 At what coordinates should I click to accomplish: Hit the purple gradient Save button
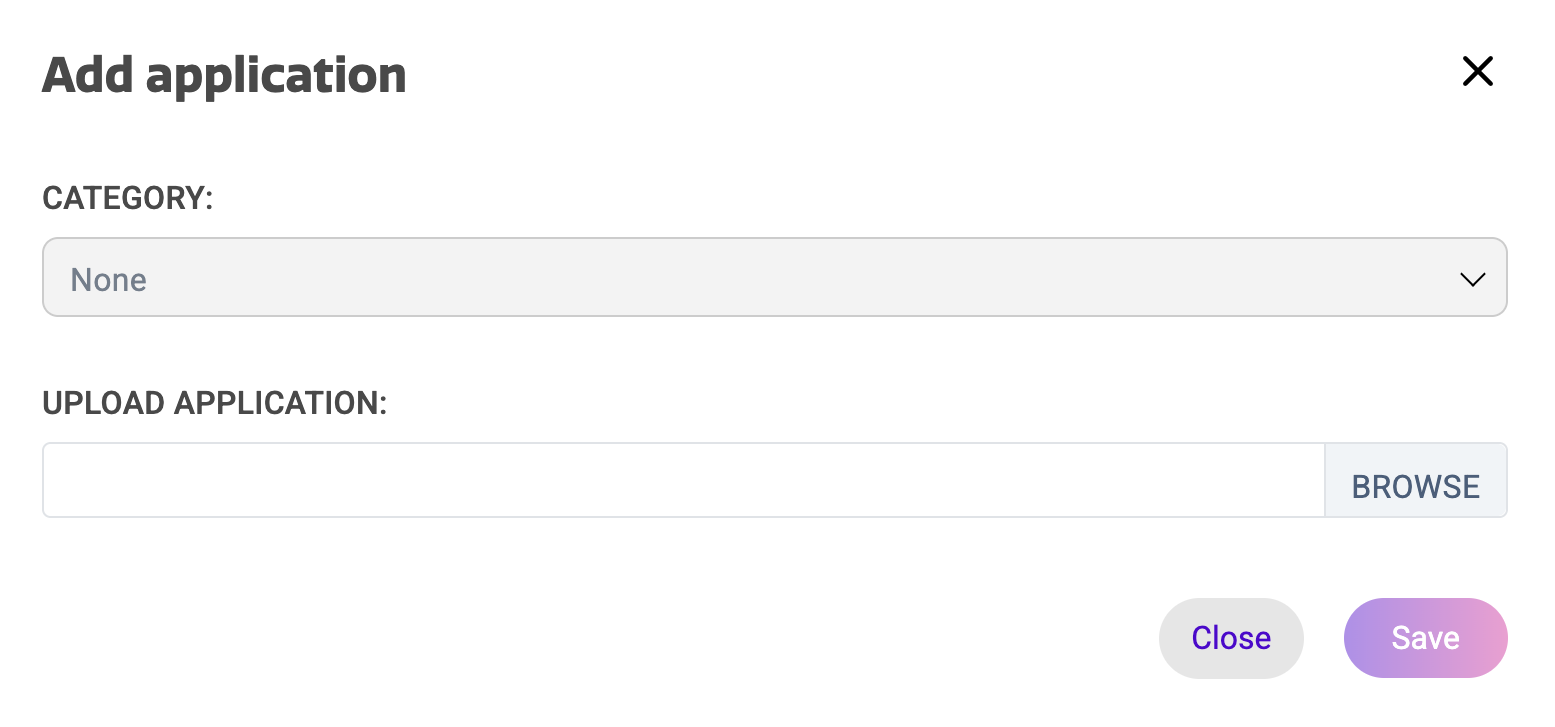pyautogui.click(x=1425, y=638)
